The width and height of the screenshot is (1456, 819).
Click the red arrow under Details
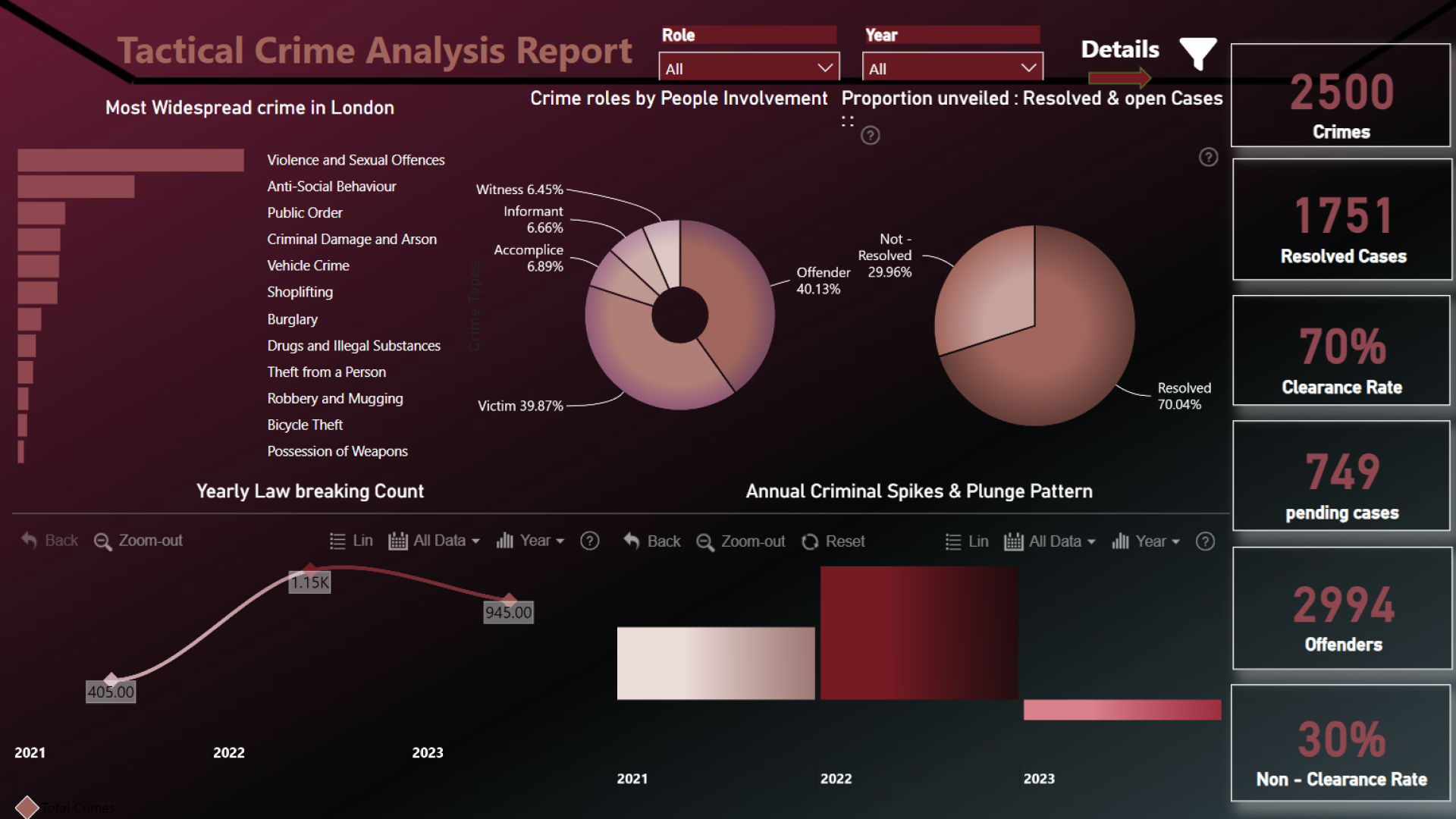[x=1119, y=77]
